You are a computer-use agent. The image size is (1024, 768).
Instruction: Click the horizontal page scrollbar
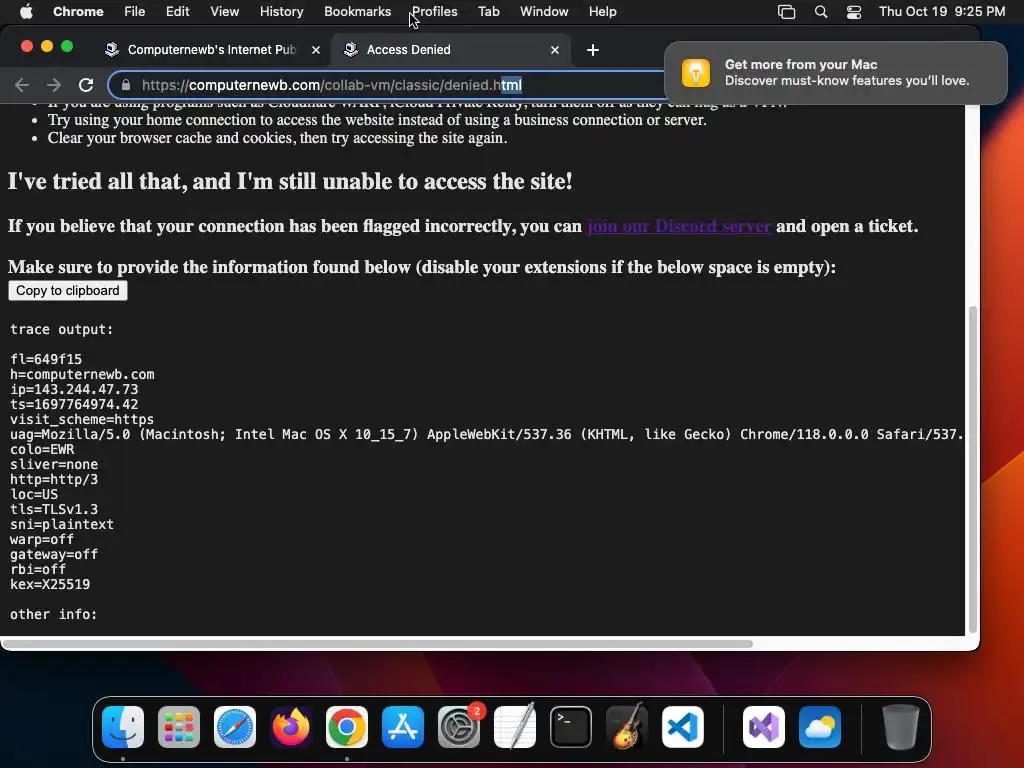[x=377, y=644]
